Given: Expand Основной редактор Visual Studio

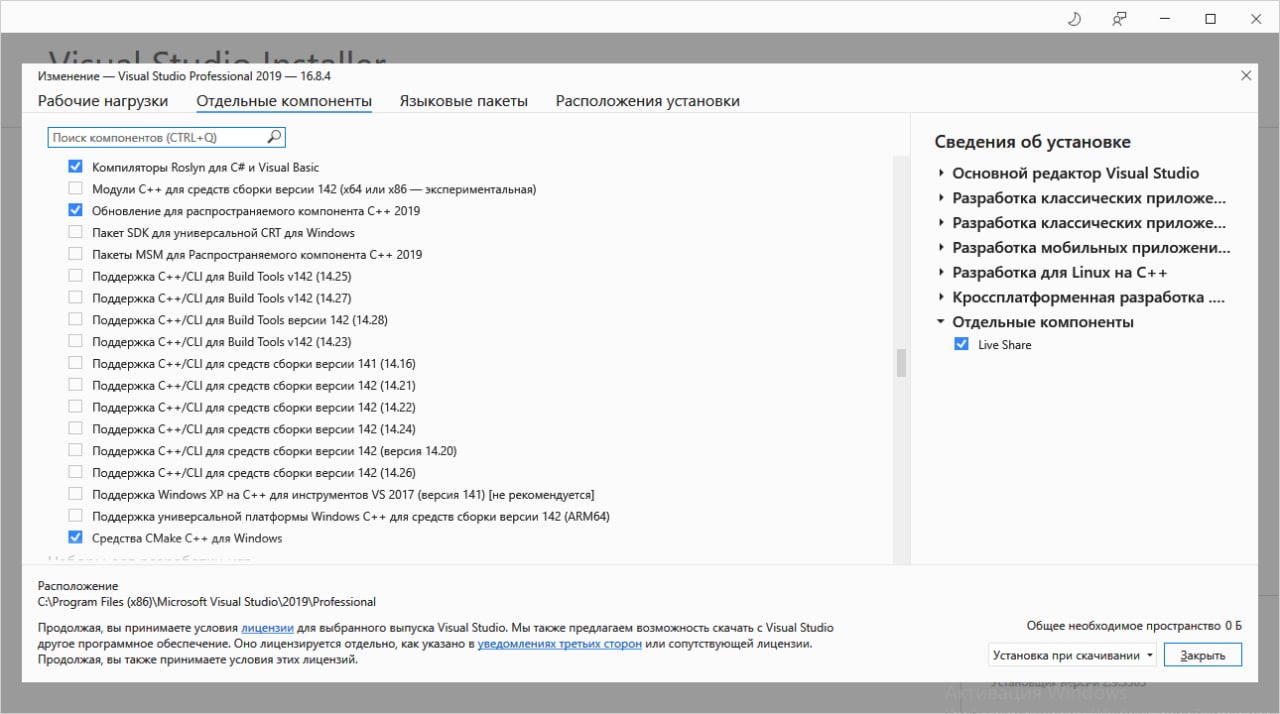Looking at the screenshot, I should 941,173.
